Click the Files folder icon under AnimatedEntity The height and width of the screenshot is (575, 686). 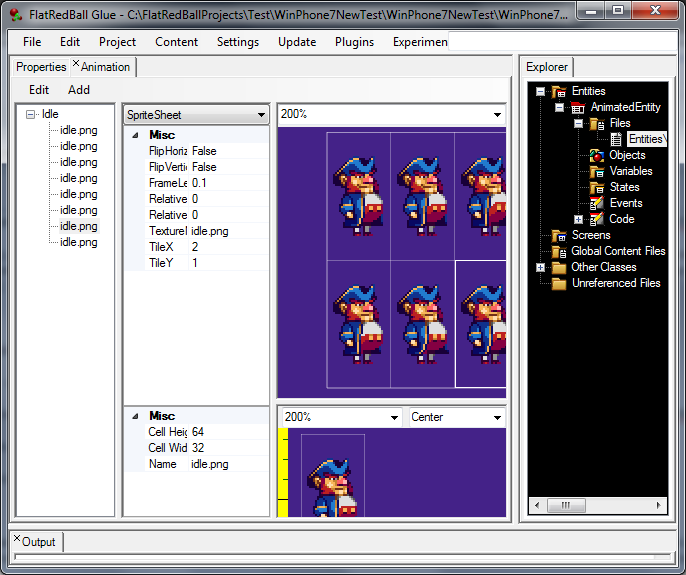pyautogui.click(x=597, y=124)
